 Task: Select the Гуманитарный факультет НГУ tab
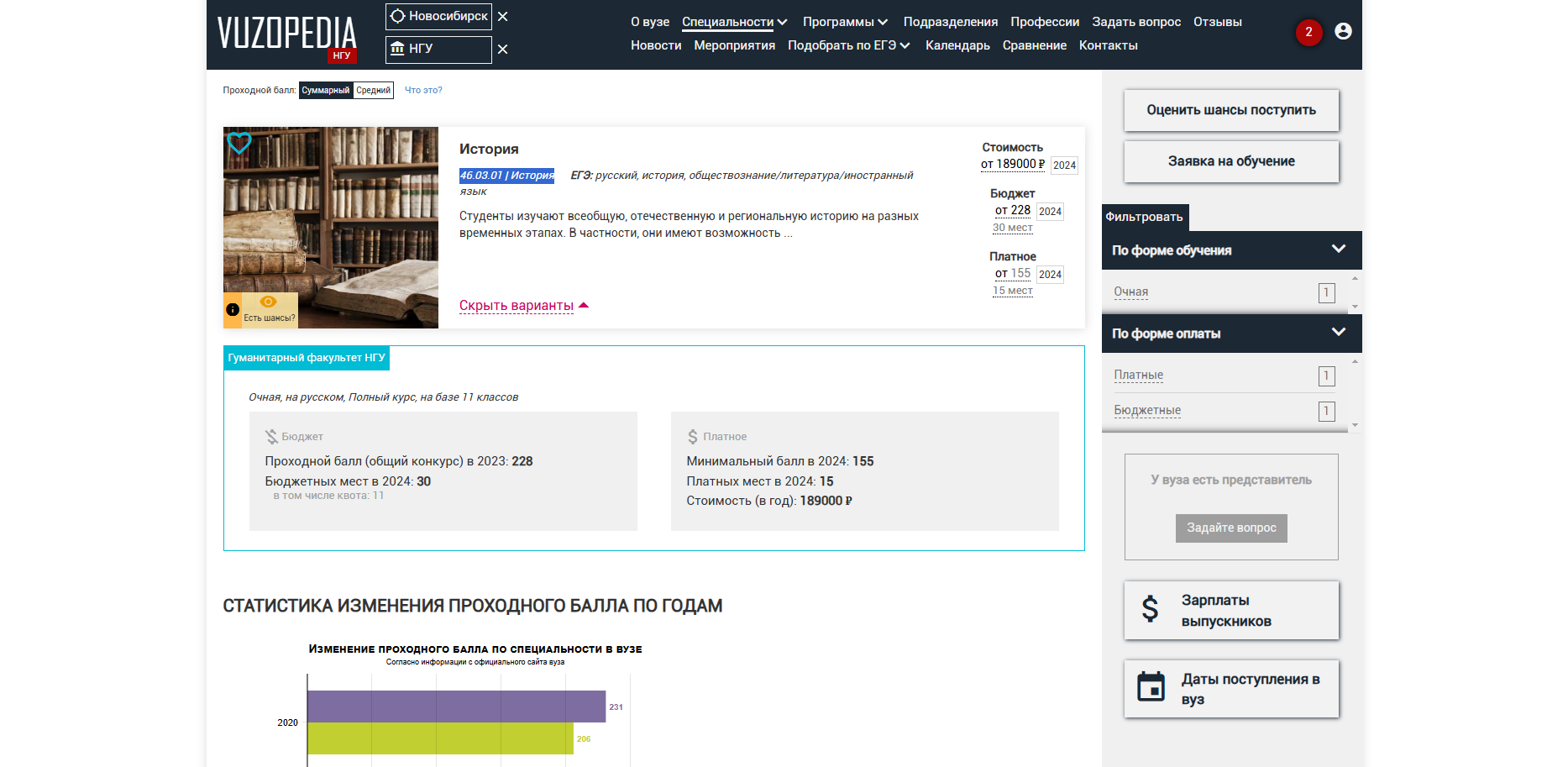[307, 358]
